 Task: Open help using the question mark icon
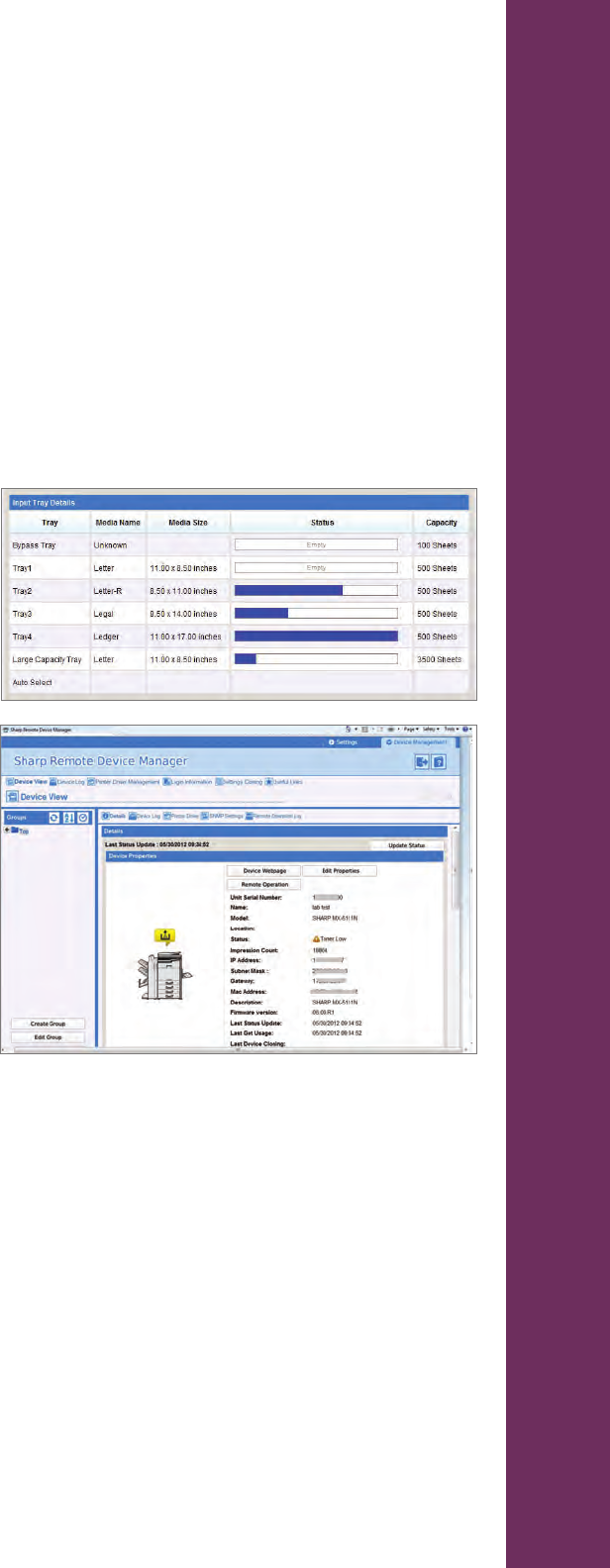(439, 761)
